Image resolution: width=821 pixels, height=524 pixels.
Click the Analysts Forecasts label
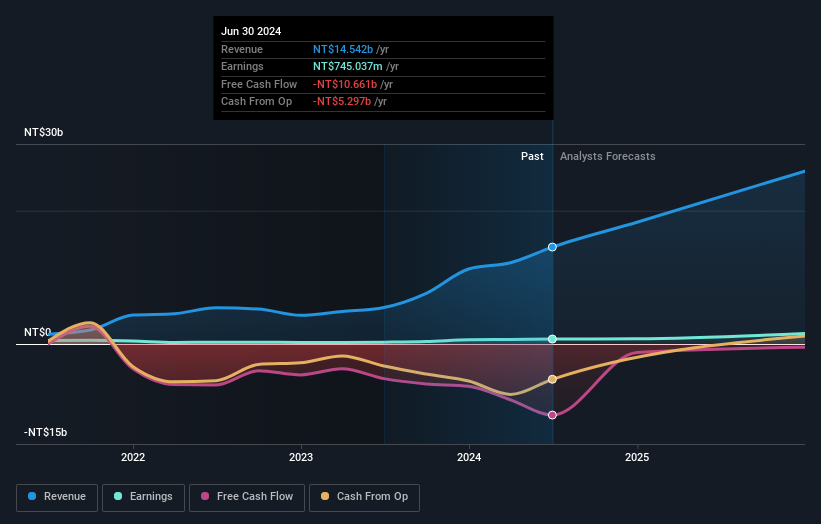tap(607, 157)
